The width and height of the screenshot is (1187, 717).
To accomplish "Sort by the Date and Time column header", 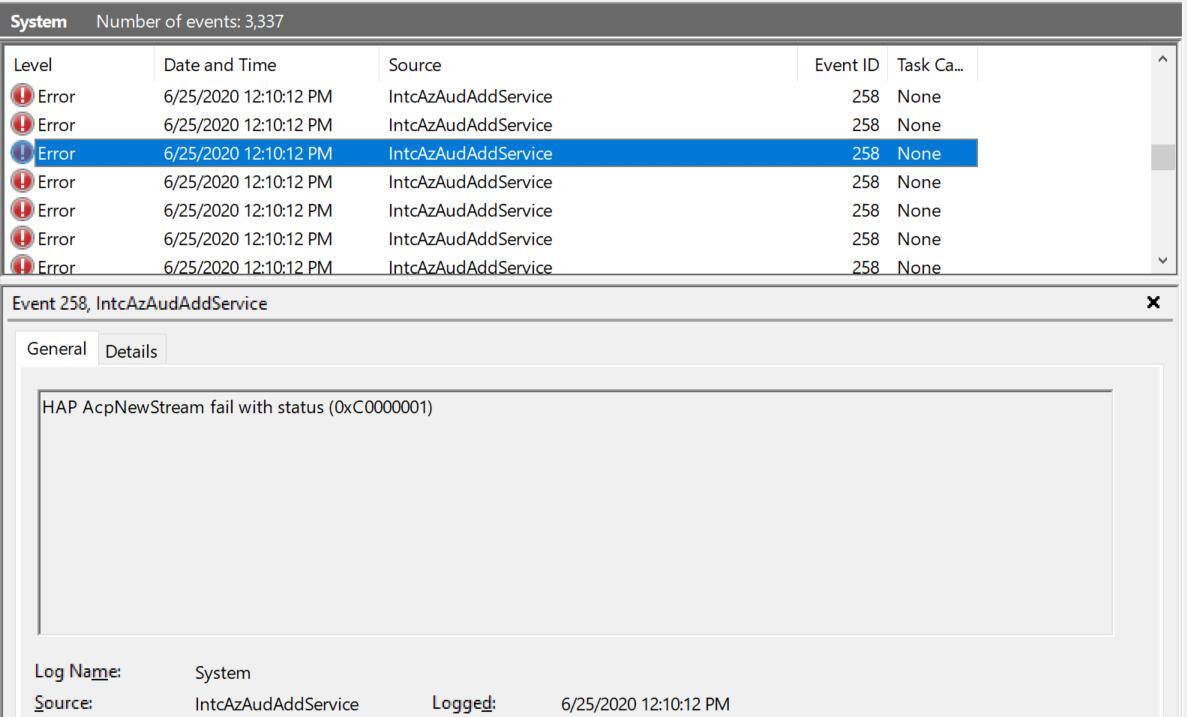I will point(220,65).
